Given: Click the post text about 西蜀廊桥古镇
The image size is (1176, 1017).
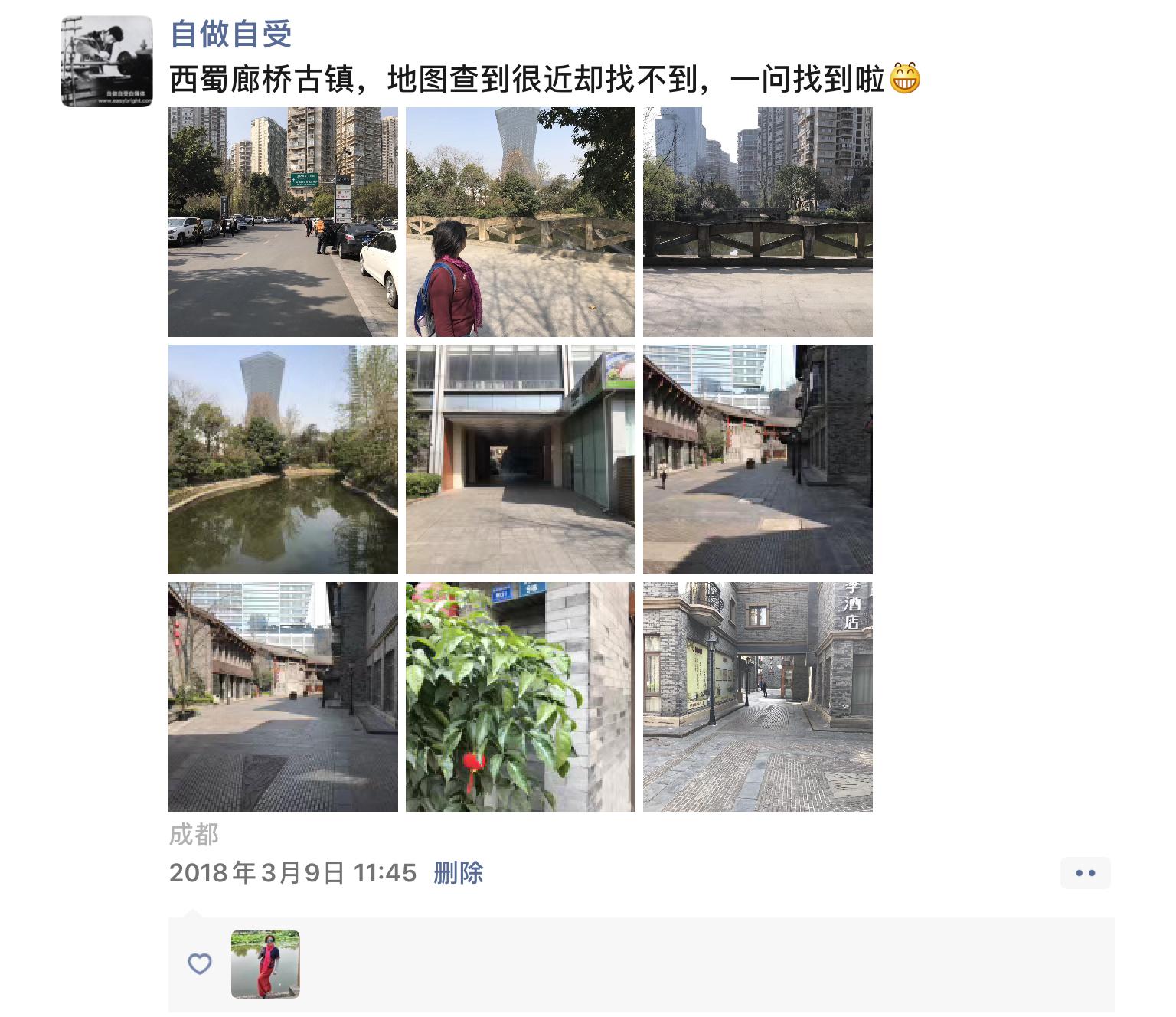Looking at the screenshot, I should point(528,80).
